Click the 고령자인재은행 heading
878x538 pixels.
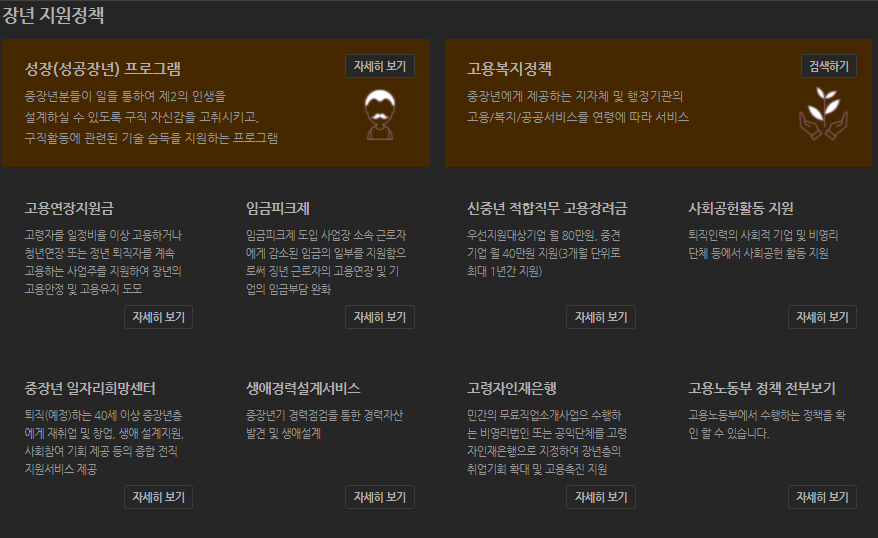[512, 388]
